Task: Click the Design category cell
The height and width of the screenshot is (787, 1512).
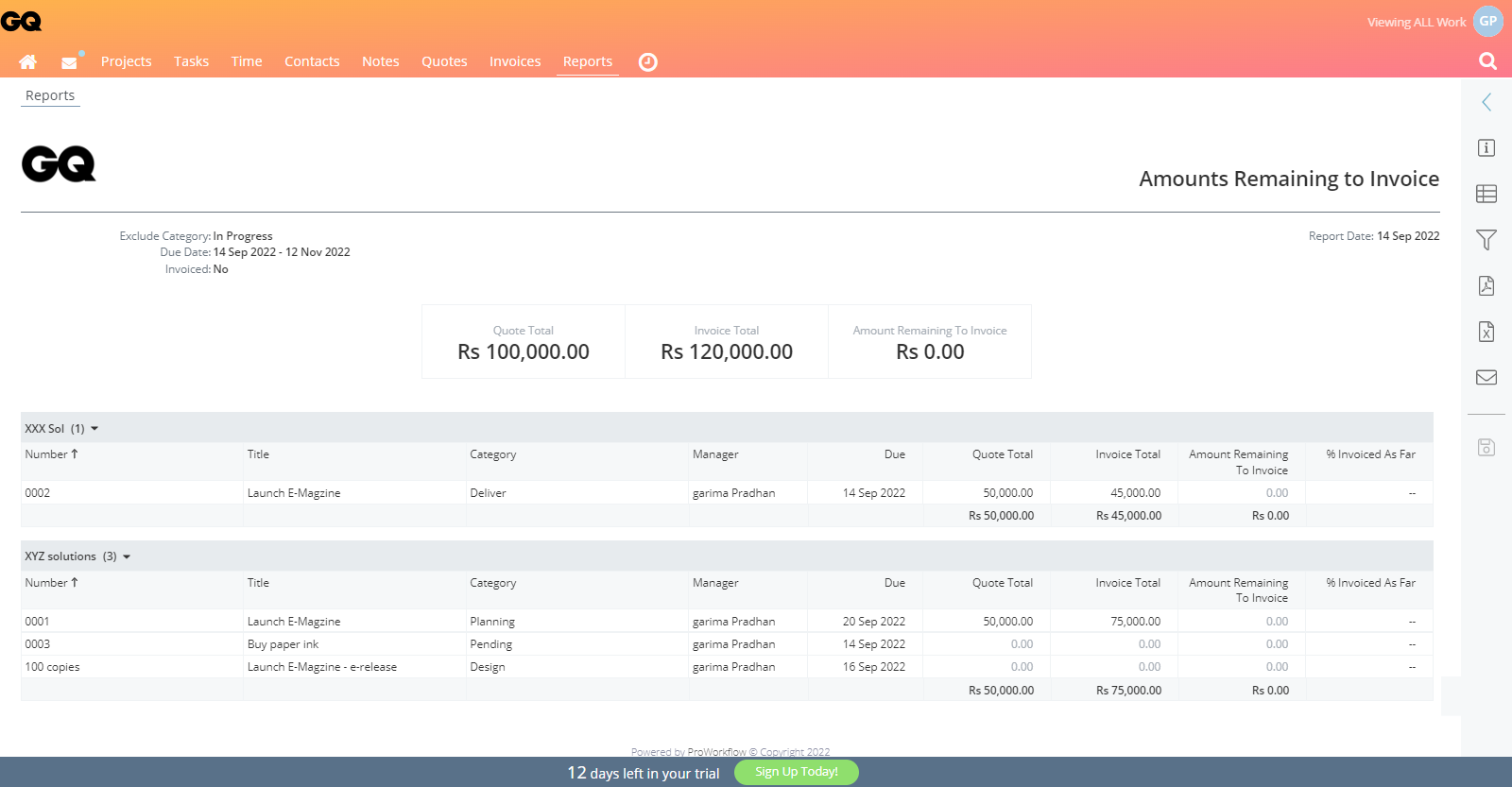Action: pos(488,667)
